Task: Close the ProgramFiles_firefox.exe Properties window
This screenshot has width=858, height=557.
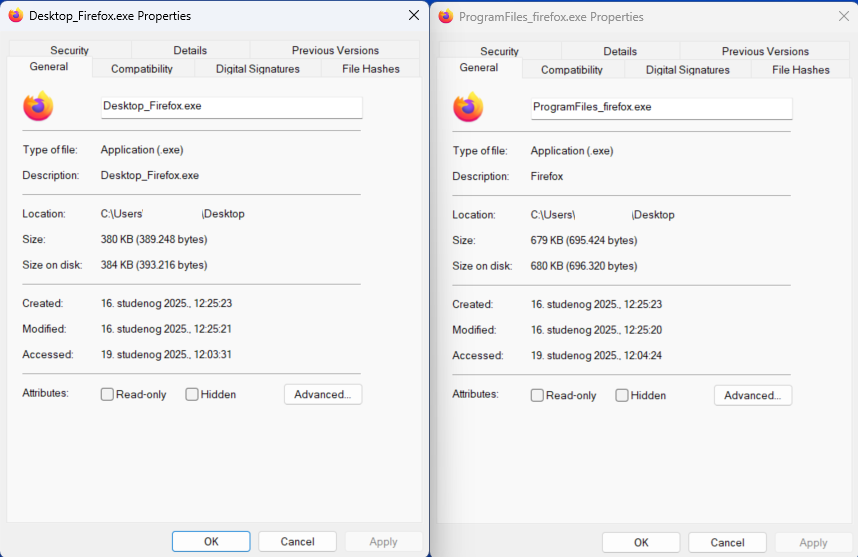Action: point(844,16)
